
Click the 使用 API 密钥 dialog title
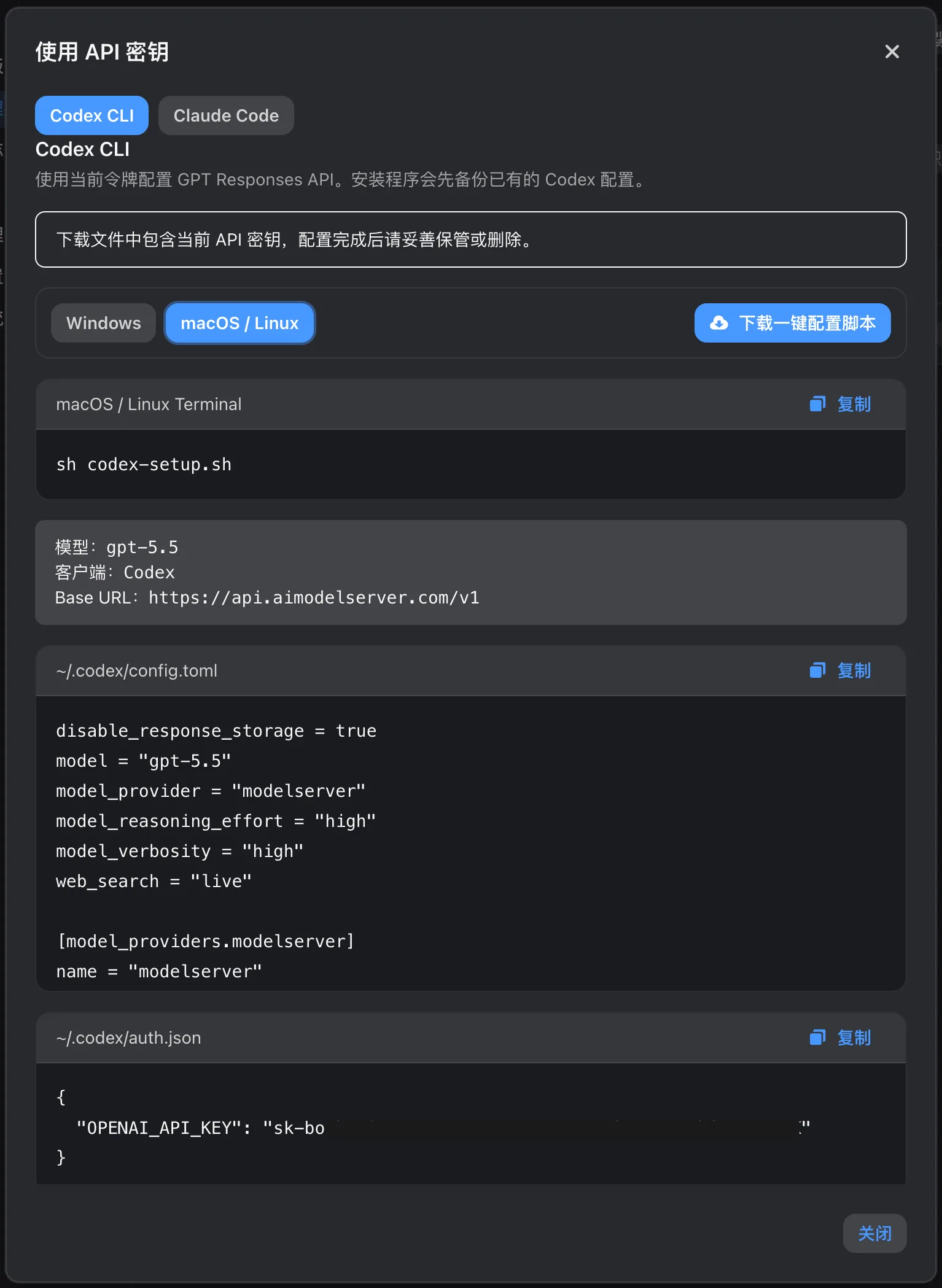point(102,52)
